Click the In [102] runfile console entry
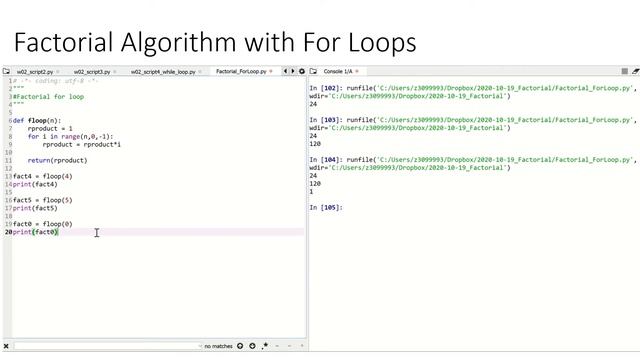 (472, 92)
